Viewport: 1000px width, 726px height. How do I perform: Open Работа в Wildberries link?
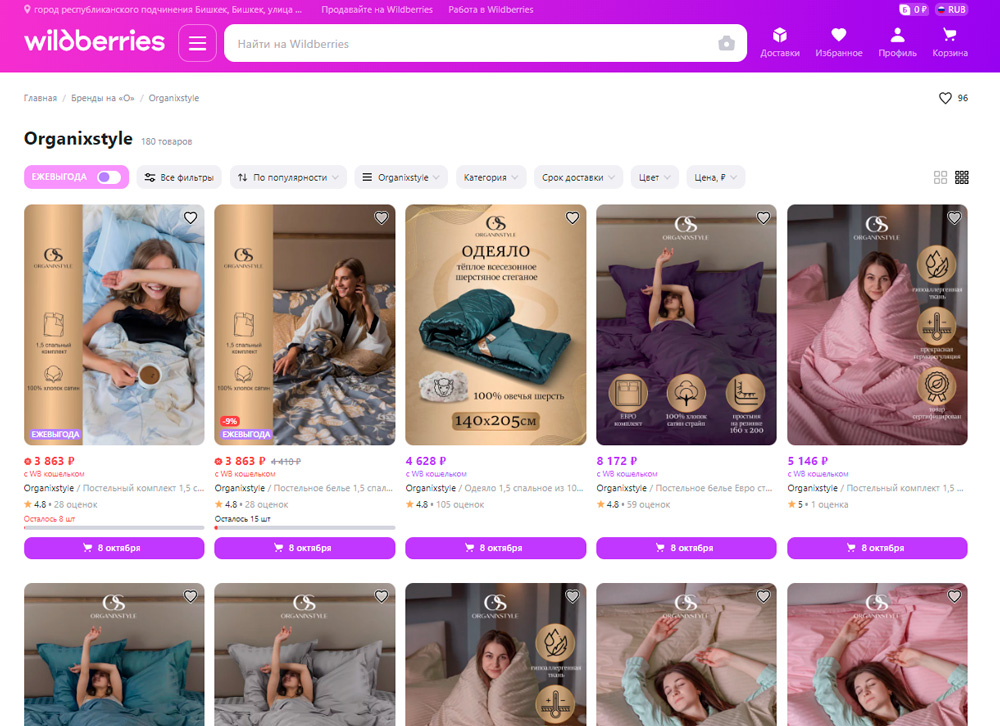[491, 10]
